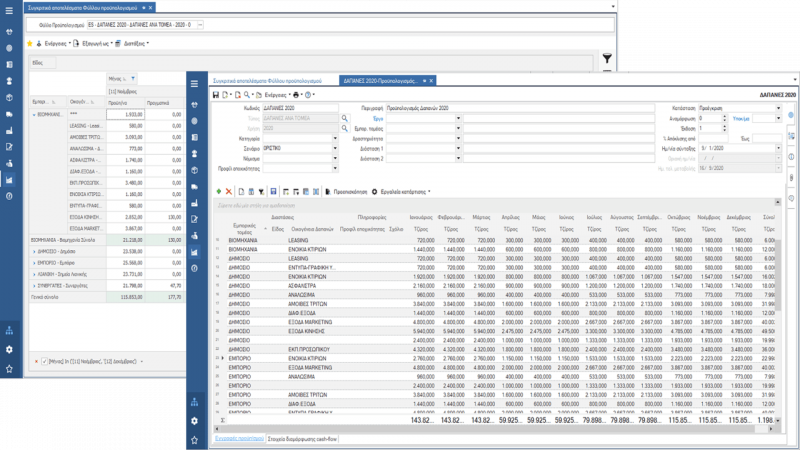Click the factory icon in back window sidebar
The width and height of the screenshot is (800, 450).
[x=9, y=131]
